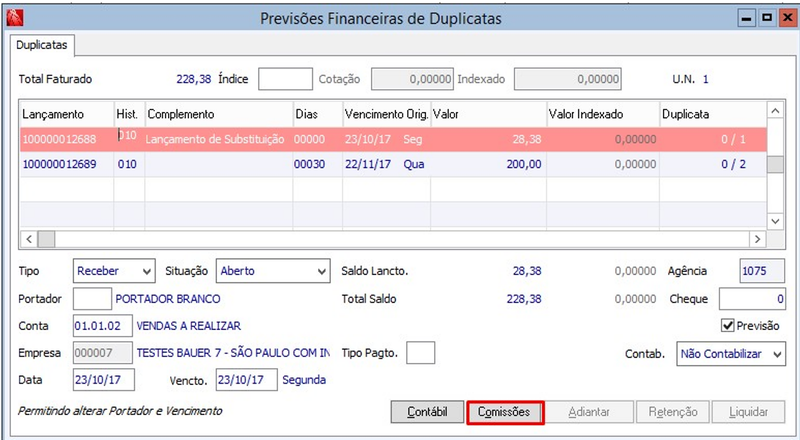
Task: Click the VENDAS A REALIZAR text
Action: pos(188,326)
